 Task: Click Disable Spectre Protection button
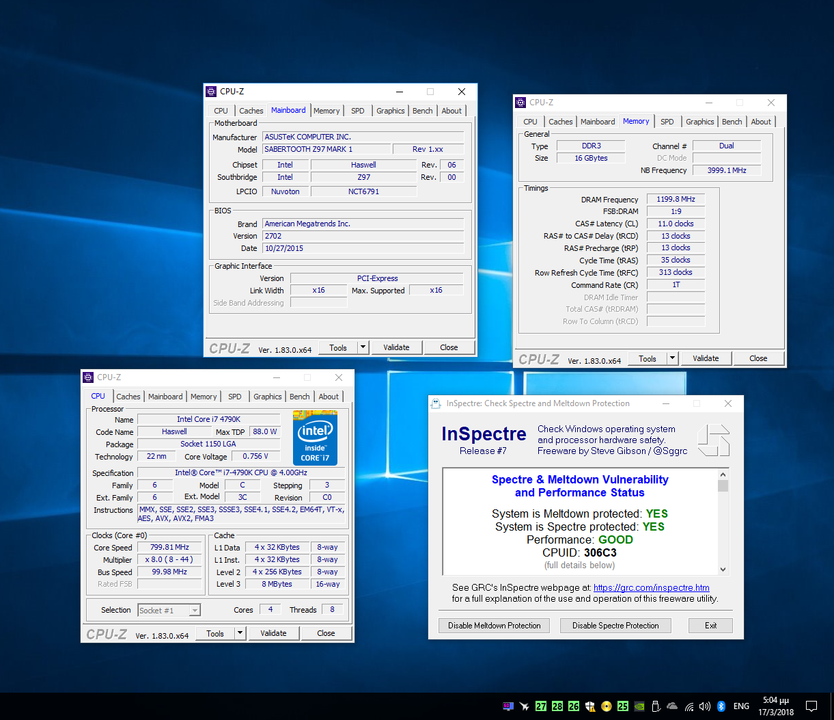(615, 625)
